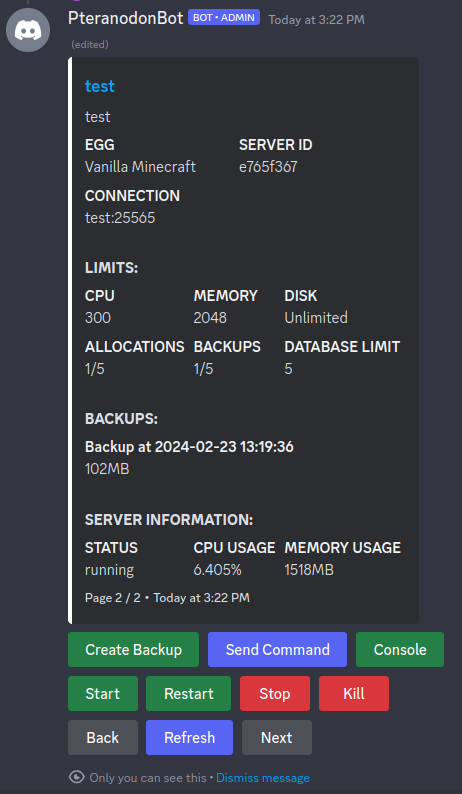Click the Create Backup button

(133, 649)
